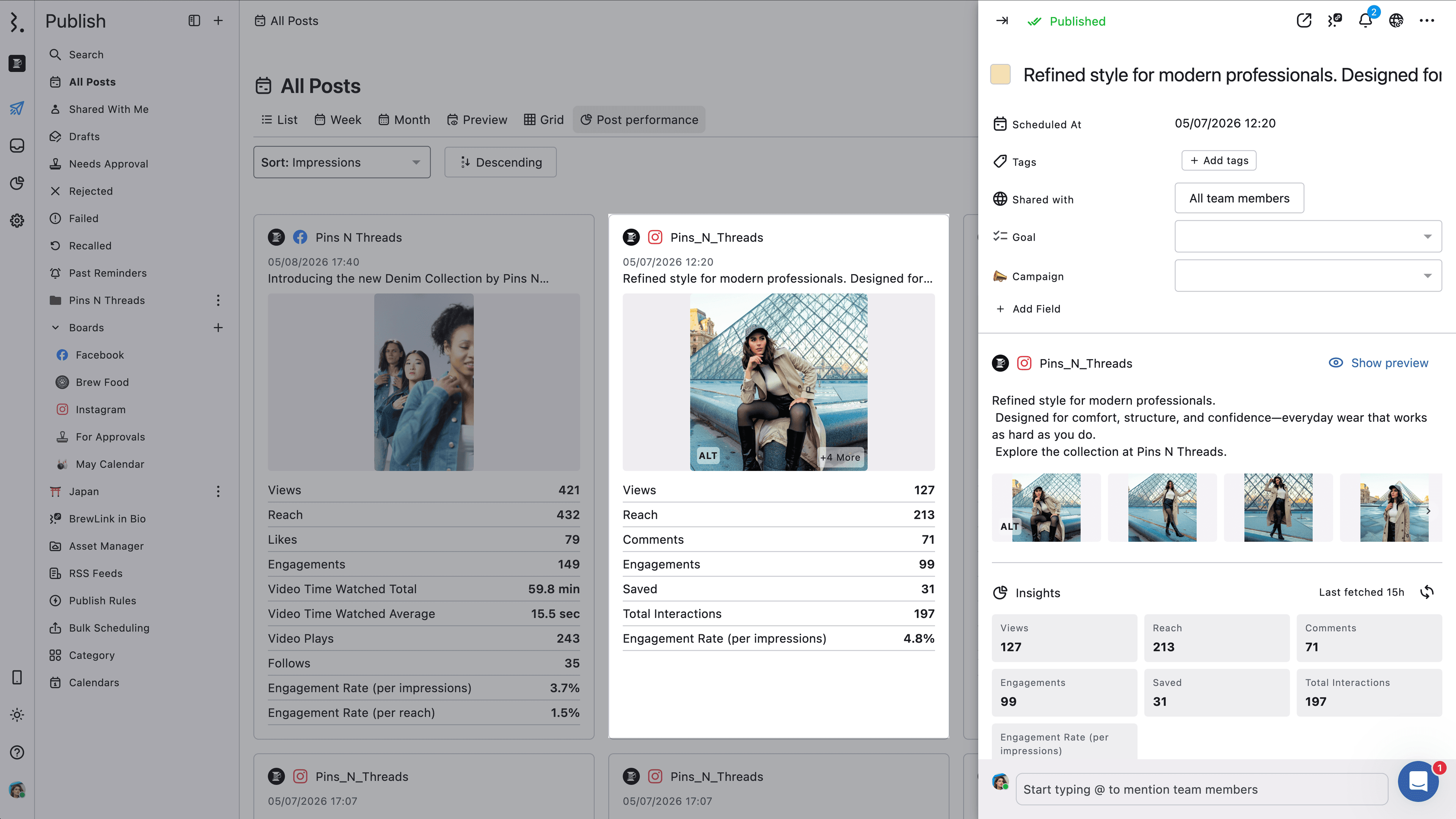Open the Sort: Impressions dropdown
This screenshot has width=1456, height=819.
[341, 162]
